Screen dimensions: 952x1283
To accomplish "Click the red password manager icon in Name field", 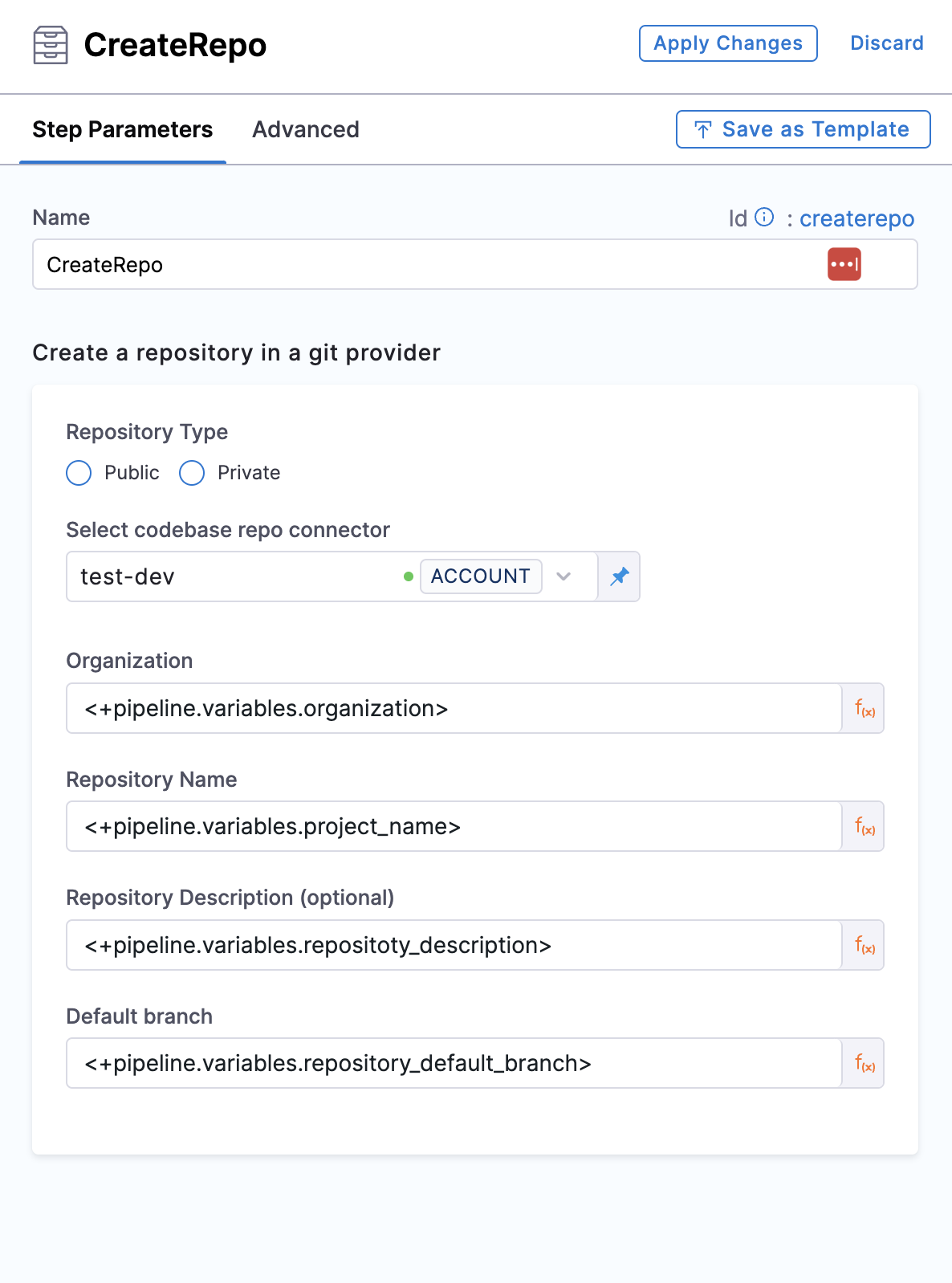I will coord(844,264).
